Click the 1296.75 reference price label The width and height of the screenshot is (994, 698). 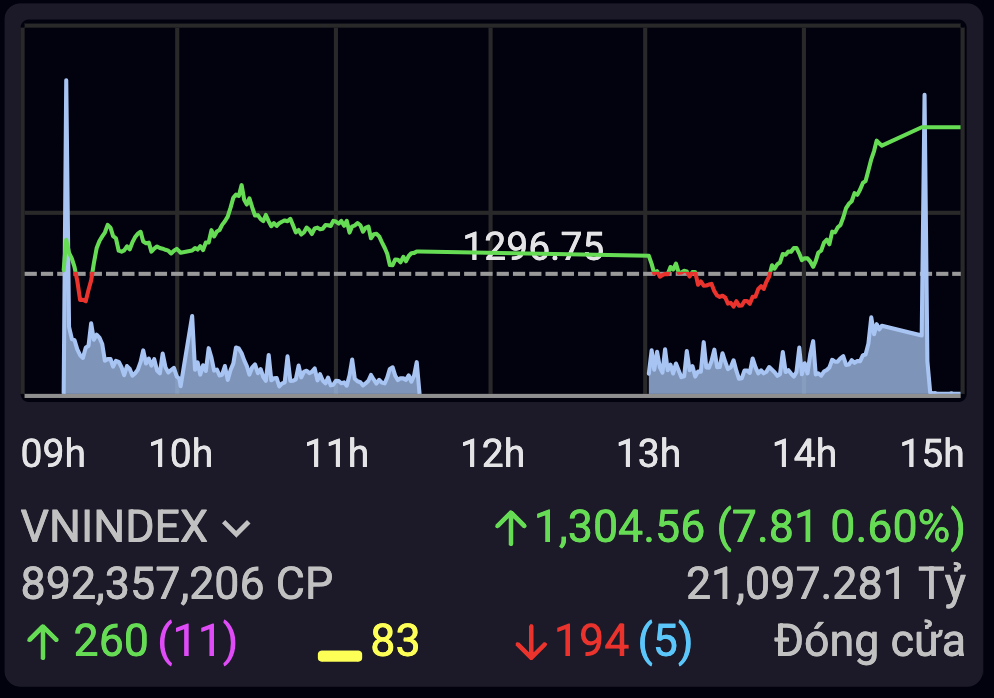point(534,245)
